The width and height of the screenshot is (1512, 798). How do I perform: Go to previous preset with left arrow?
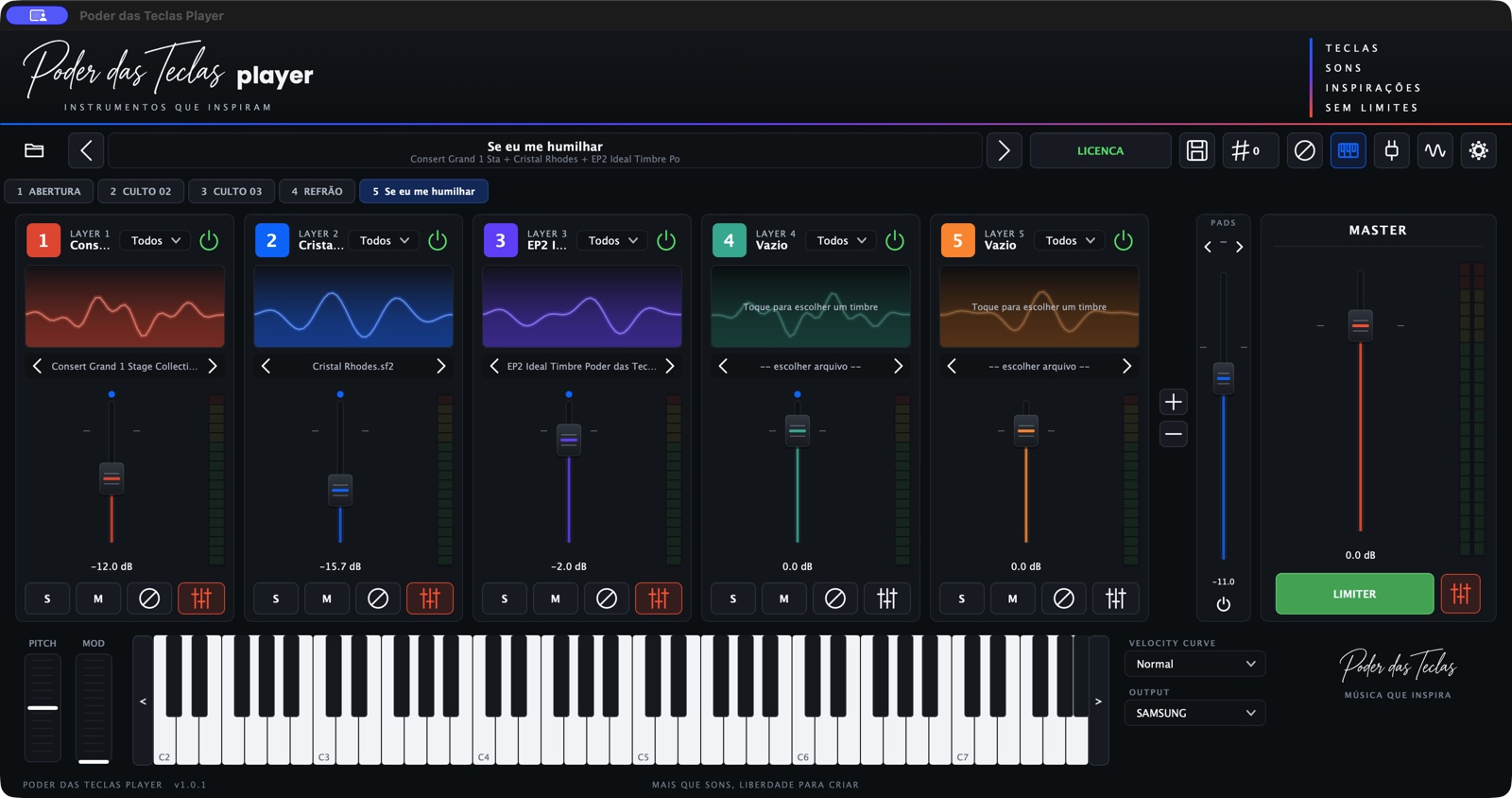click(86, 150)
